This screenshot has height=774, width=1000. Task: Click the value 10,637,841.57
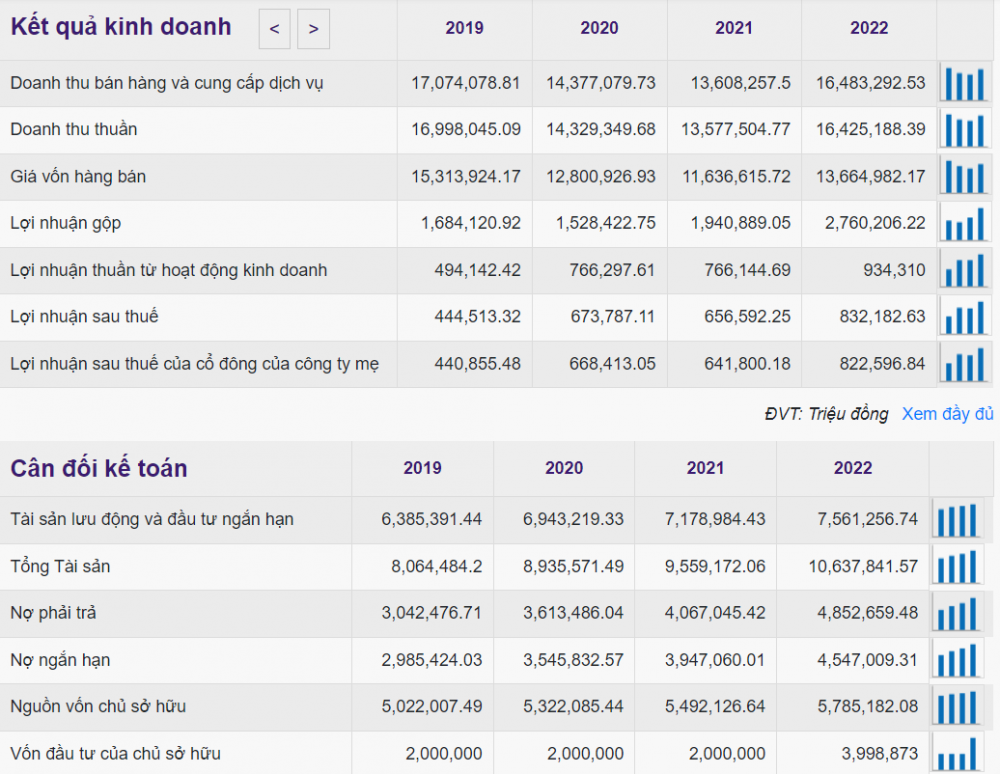pyautogui.click(x=864, y=566)
